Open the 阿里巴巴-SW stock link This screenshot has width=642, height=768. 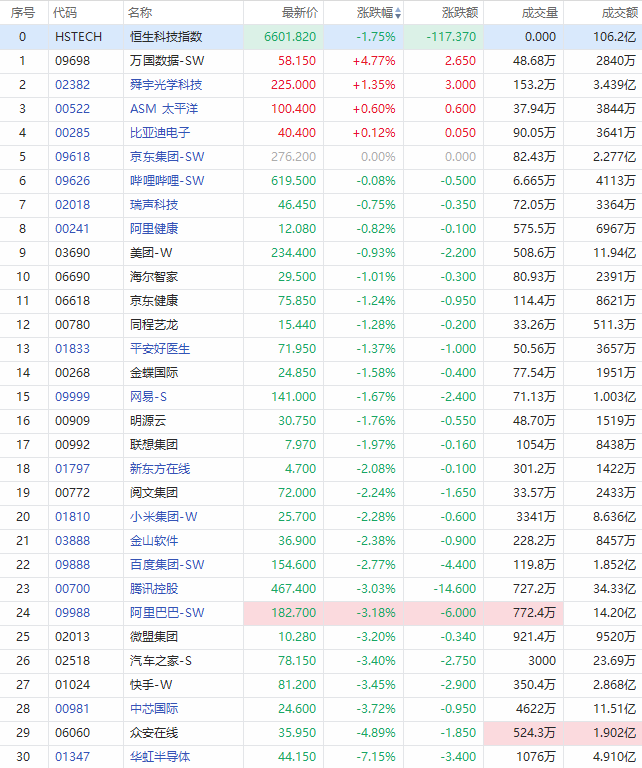pos(167,613)
